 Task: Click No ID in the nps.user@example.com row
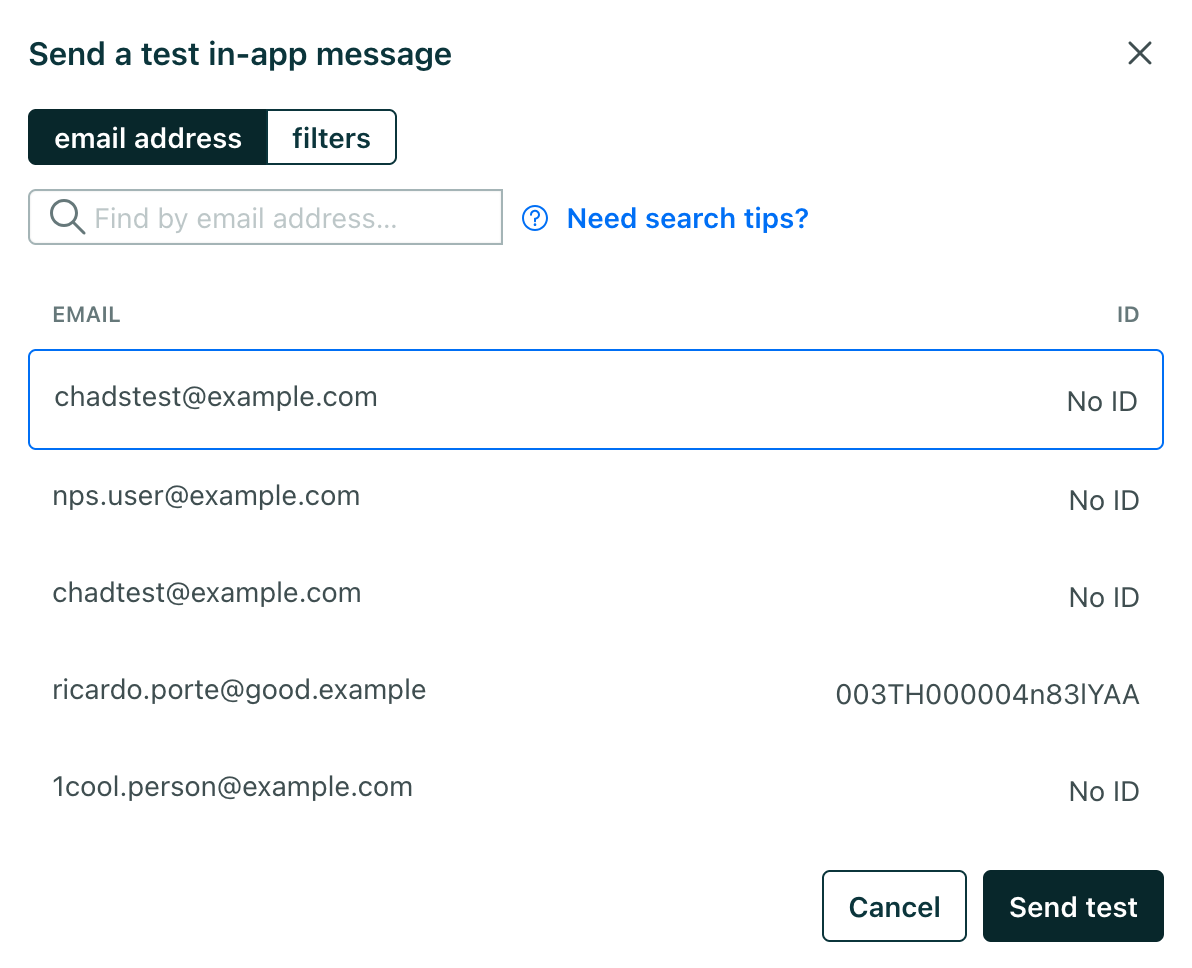(1103, 501)
